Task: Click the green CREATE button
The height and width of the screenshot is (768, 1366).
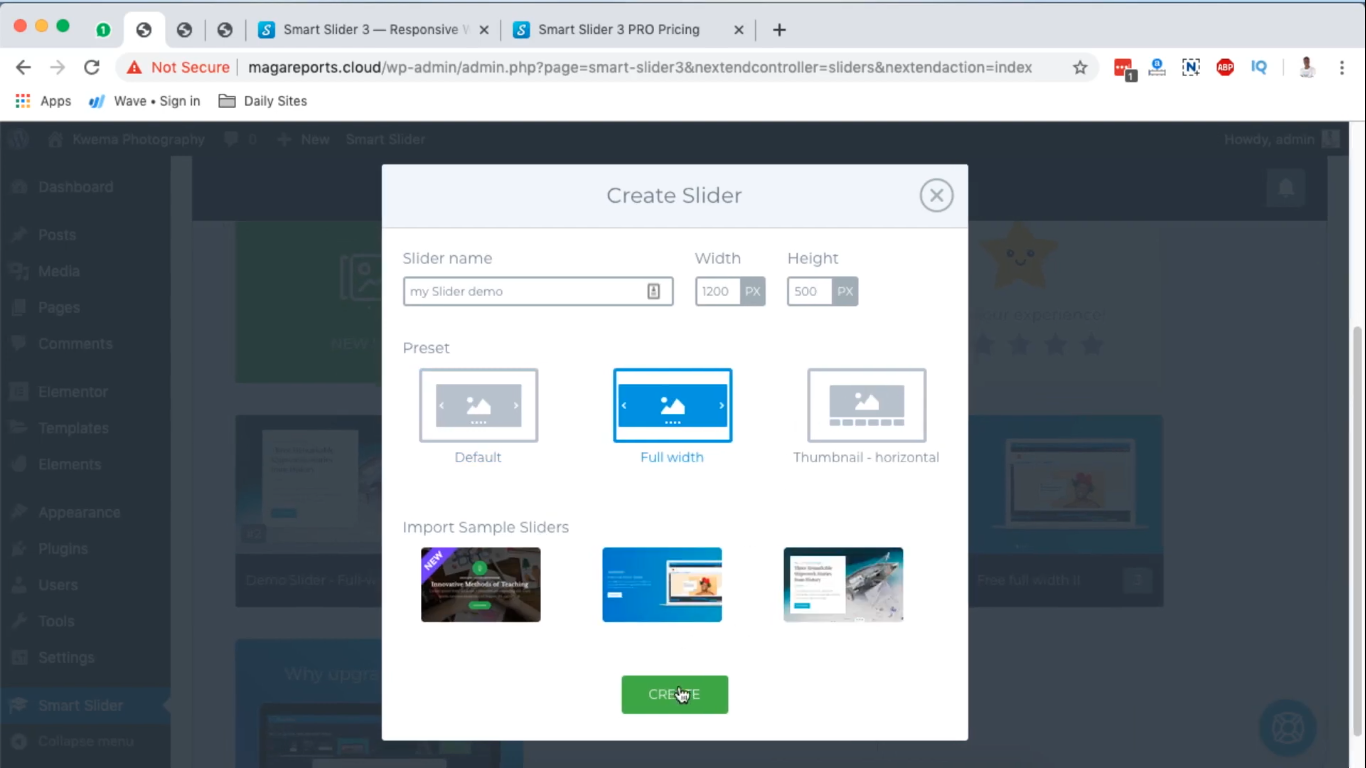Action: tap(675, 694)
